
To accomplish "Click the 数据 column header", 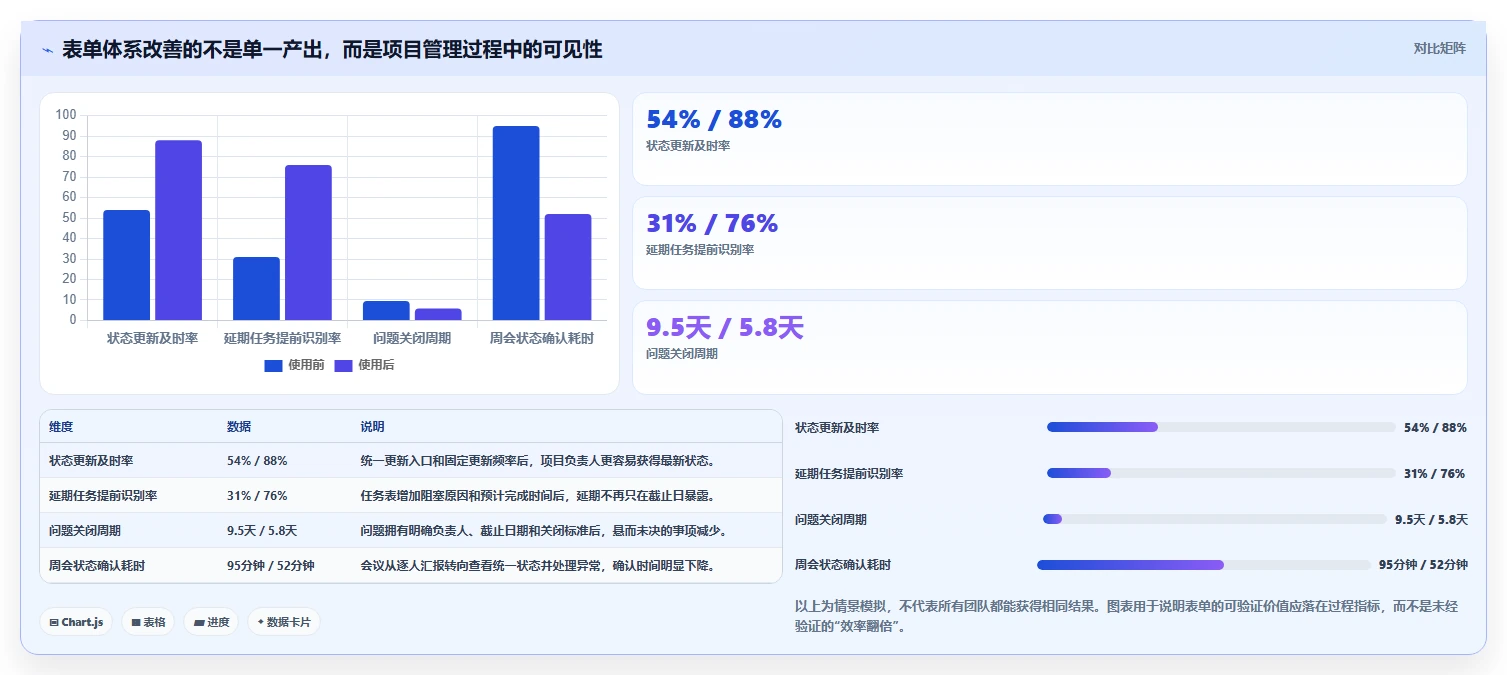I will (x=239, y=427).
